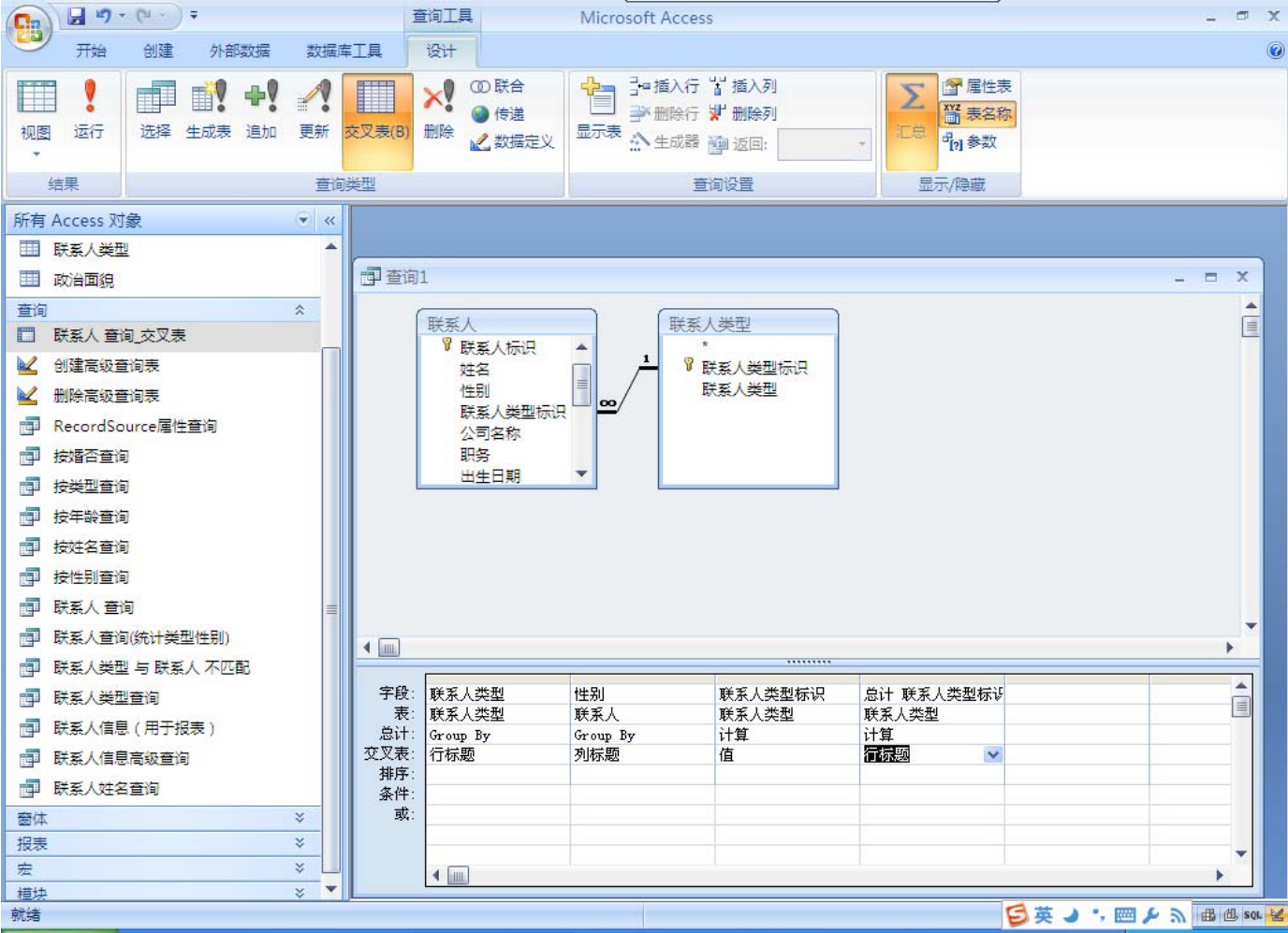
Task: Select 按年龄查询 in the navigation pane
Action: tap(91, 517)
